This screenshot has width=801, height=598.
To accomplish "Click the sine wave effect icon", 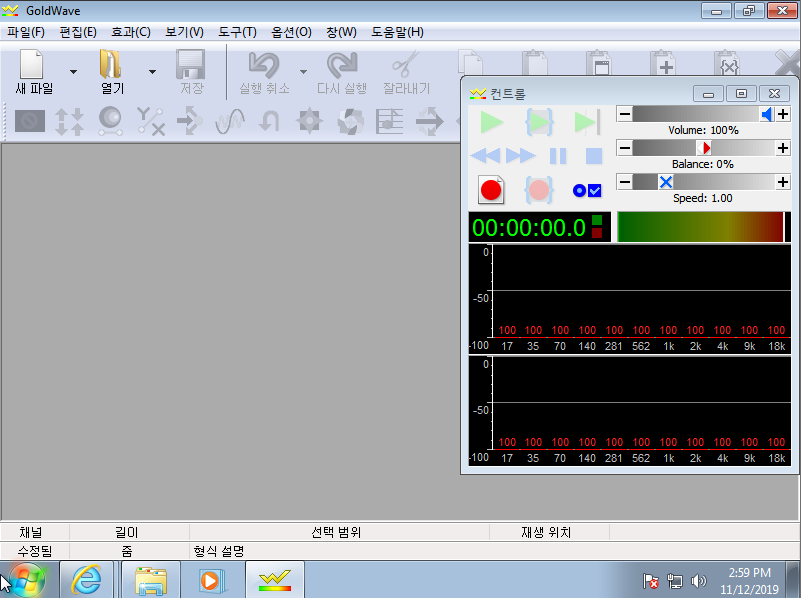I will click(x=230, y=122).
